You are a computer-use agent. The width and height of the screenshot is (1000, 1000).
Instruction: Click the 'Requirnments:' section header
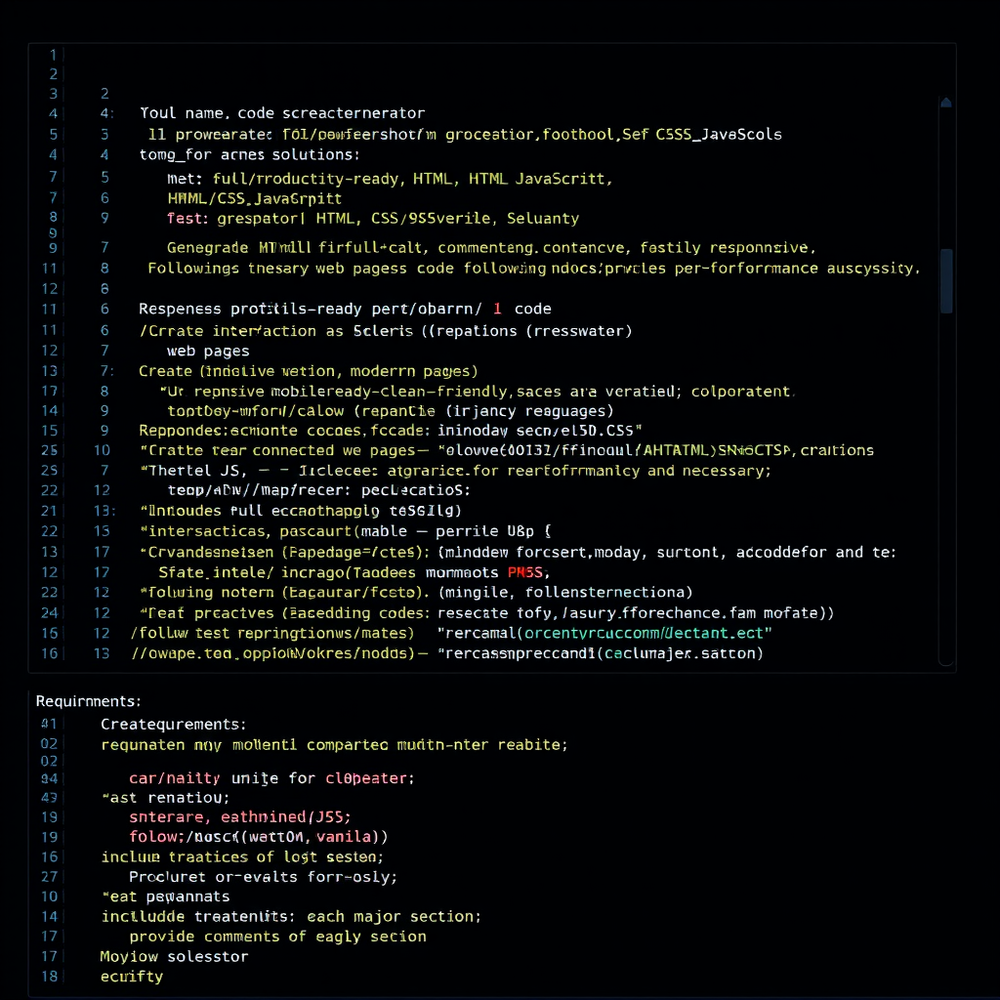(x=88, y=701)
